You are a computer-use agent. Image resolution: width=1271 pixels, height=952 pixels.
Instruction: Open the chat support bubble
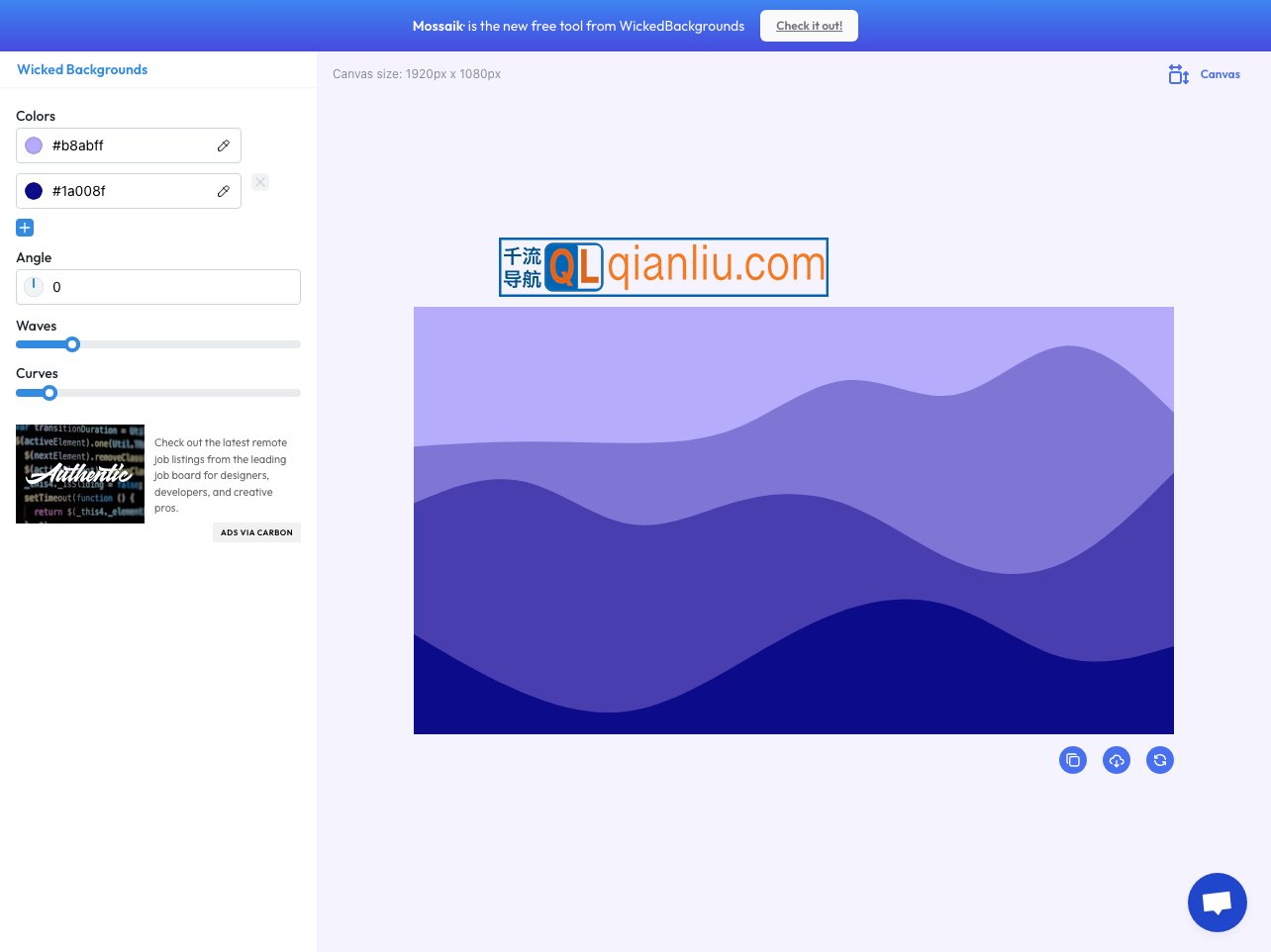(1217, 903)
